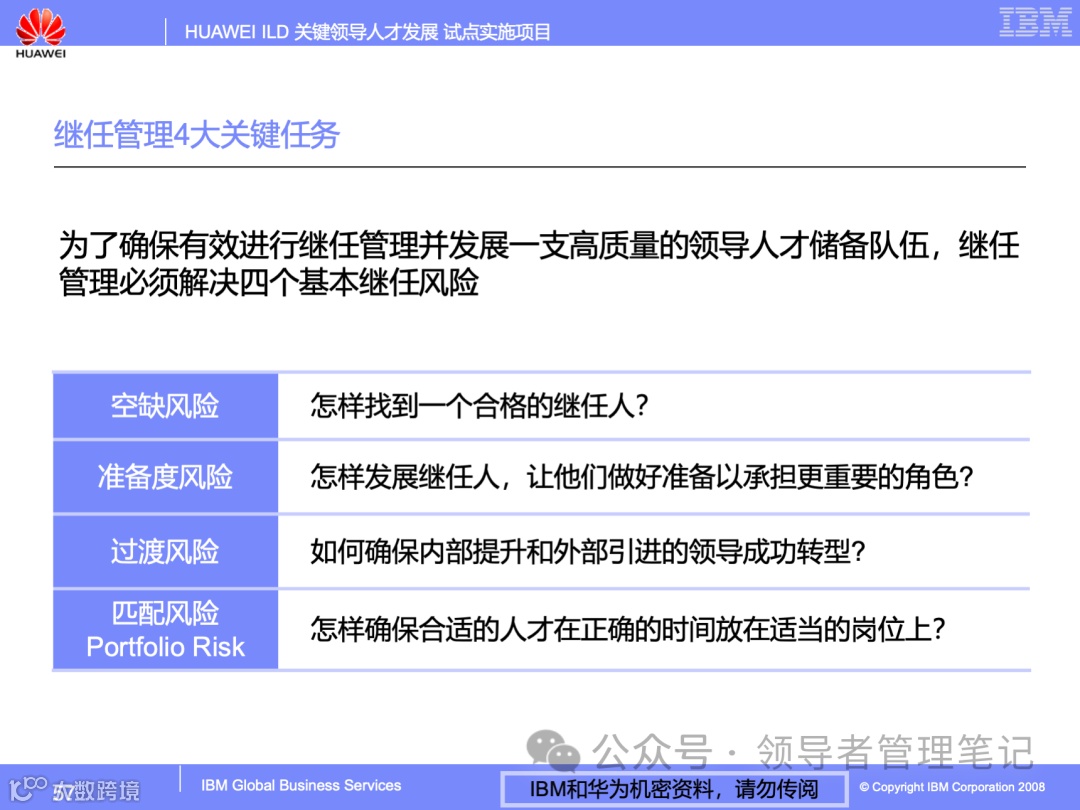Select the 匹配风险 Portfolio Risk cell

coord(165,629)
